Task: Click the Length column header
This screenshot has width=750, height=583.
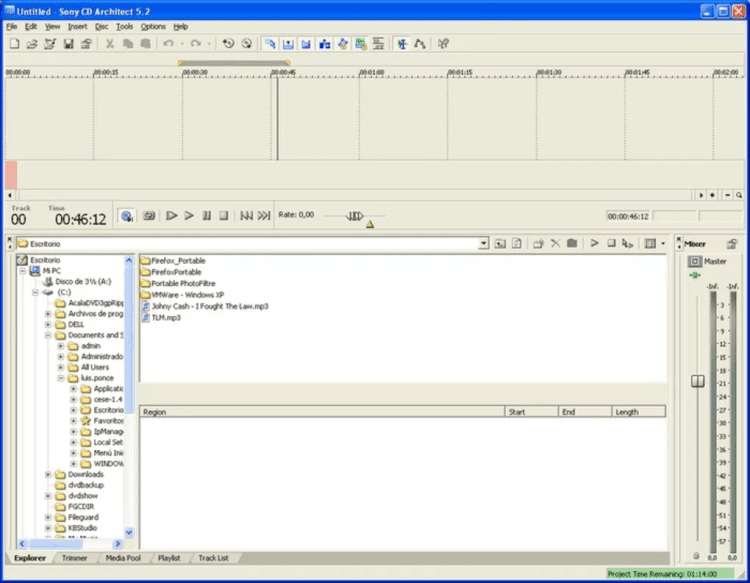Action: click(x=637, y=411)
